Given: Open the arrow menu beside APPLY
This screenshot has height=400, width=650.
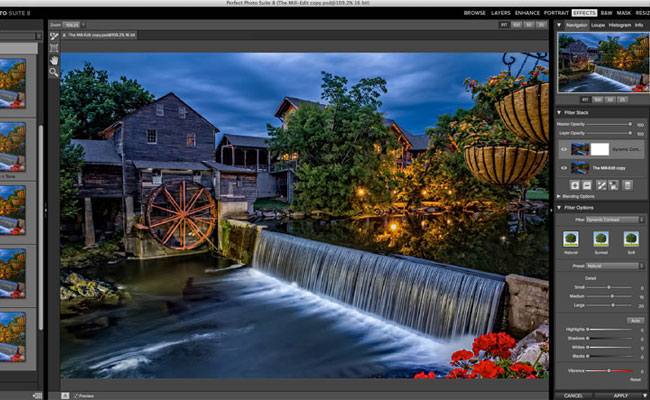Looking at the screenshot, I should click(x=645, y=395).
